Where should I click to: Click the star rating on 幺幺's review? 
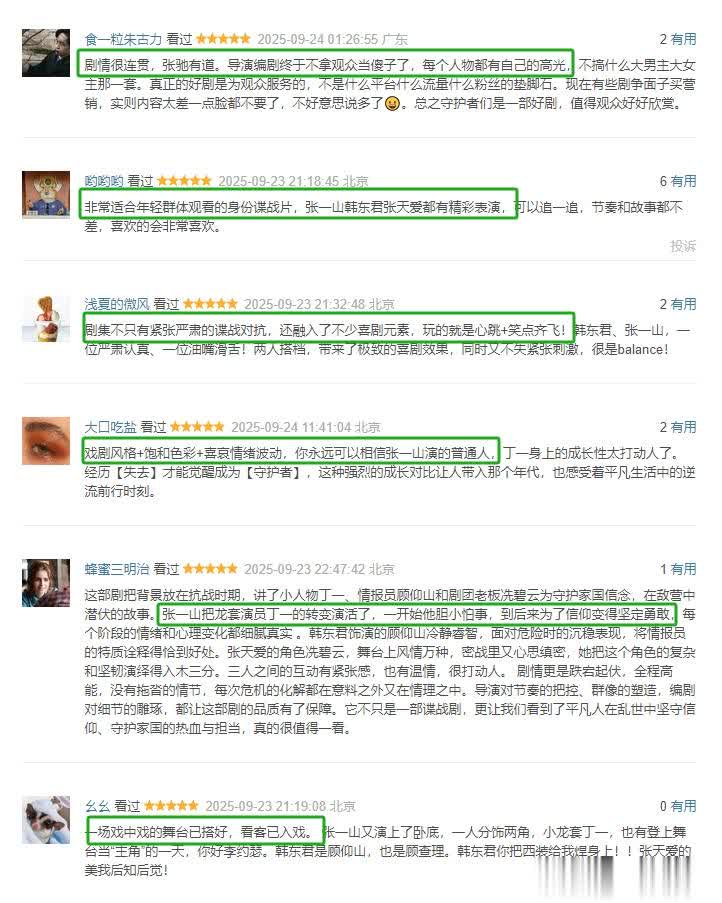tap(171, 806)
